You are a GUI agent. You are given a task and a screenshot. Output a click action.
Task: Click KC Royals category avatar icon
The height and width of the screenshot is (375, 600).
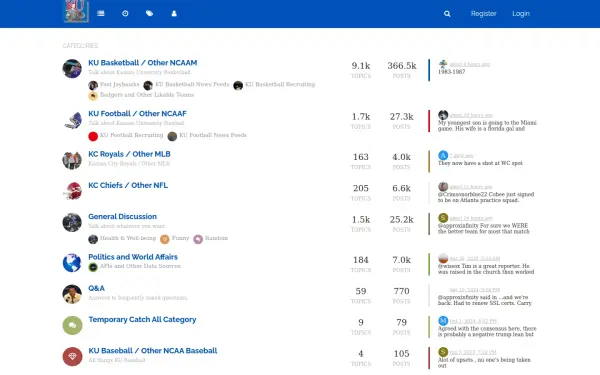pyautogui.click(x=72, y=160)
